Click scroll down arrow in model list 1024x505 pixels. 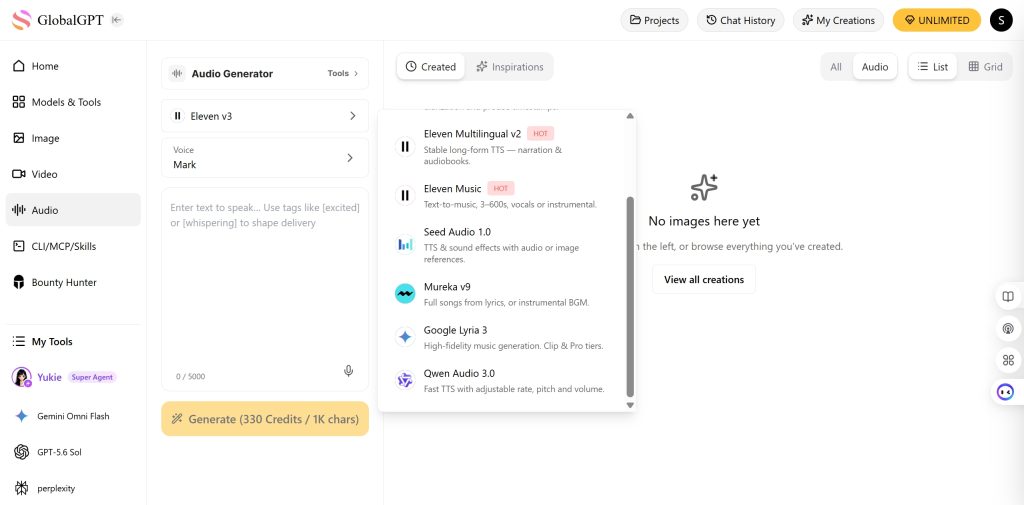(630, 405)
